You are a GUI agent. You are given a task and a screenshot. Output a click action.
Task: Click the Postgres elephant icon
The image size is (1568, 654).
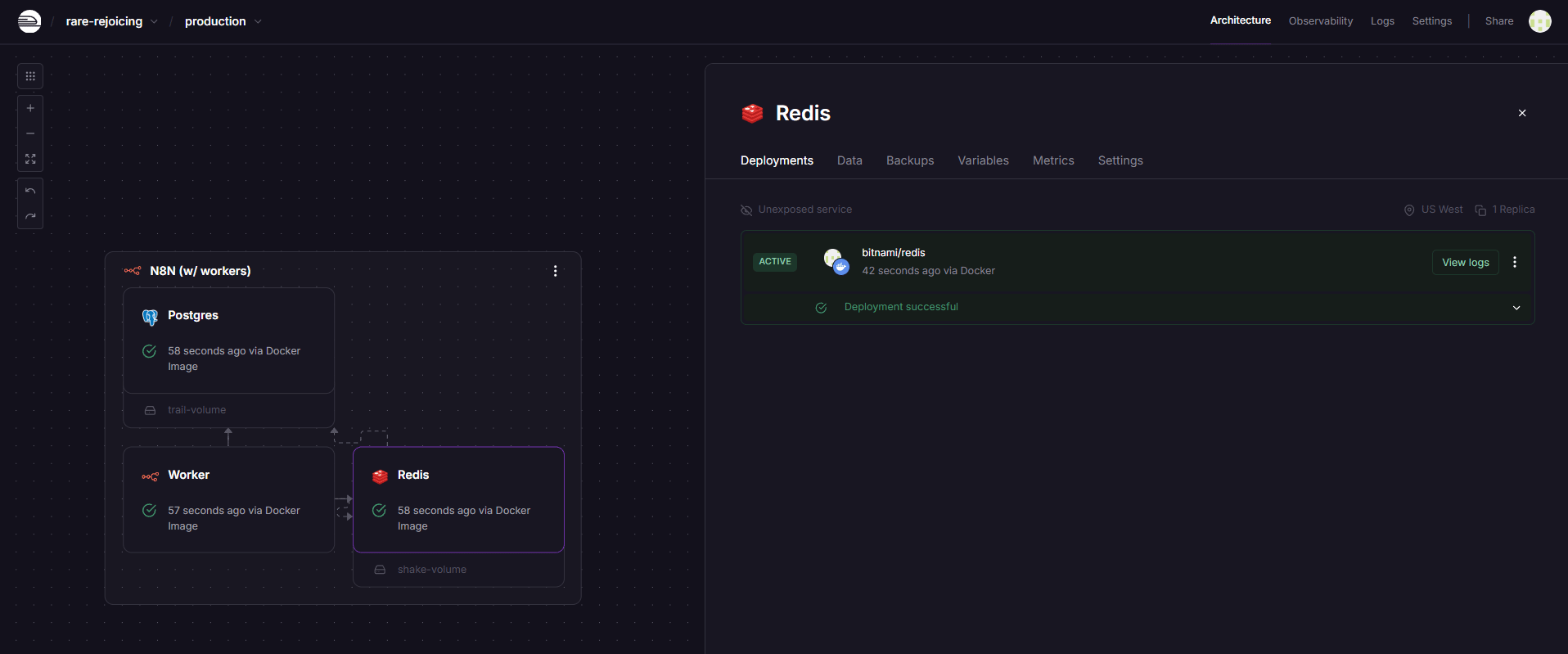coord(150,317)
